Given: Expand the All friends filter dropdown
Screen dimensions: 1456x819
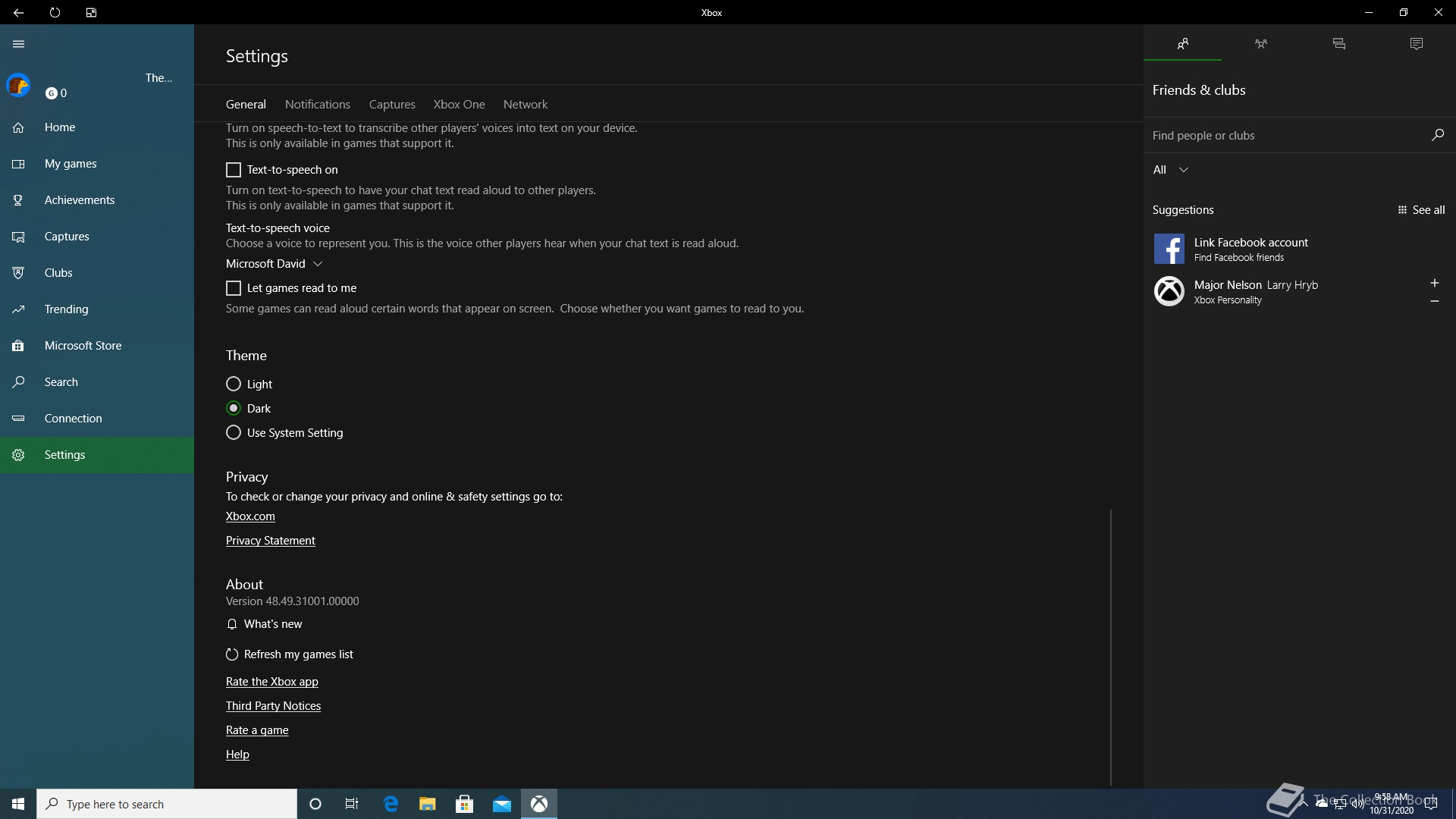Looking at the screenshot, I should (1170, 170).
